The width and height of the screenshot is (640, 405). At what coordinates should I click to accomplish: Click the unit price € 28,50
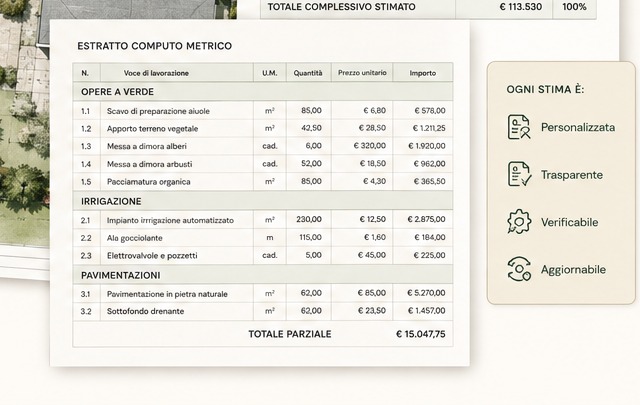(x=372, y=128)
